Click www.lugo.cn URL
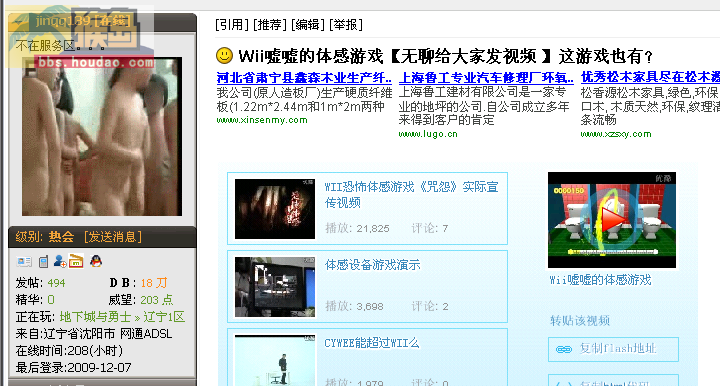Viewport: 720px width, 386px height. click(x=428, y=134)
